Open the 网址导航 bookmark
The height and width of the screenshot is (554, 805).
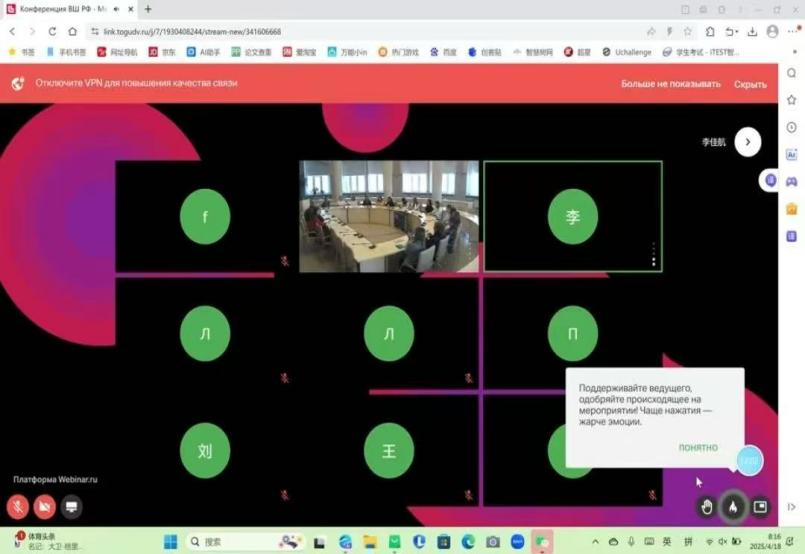[117, 52]
